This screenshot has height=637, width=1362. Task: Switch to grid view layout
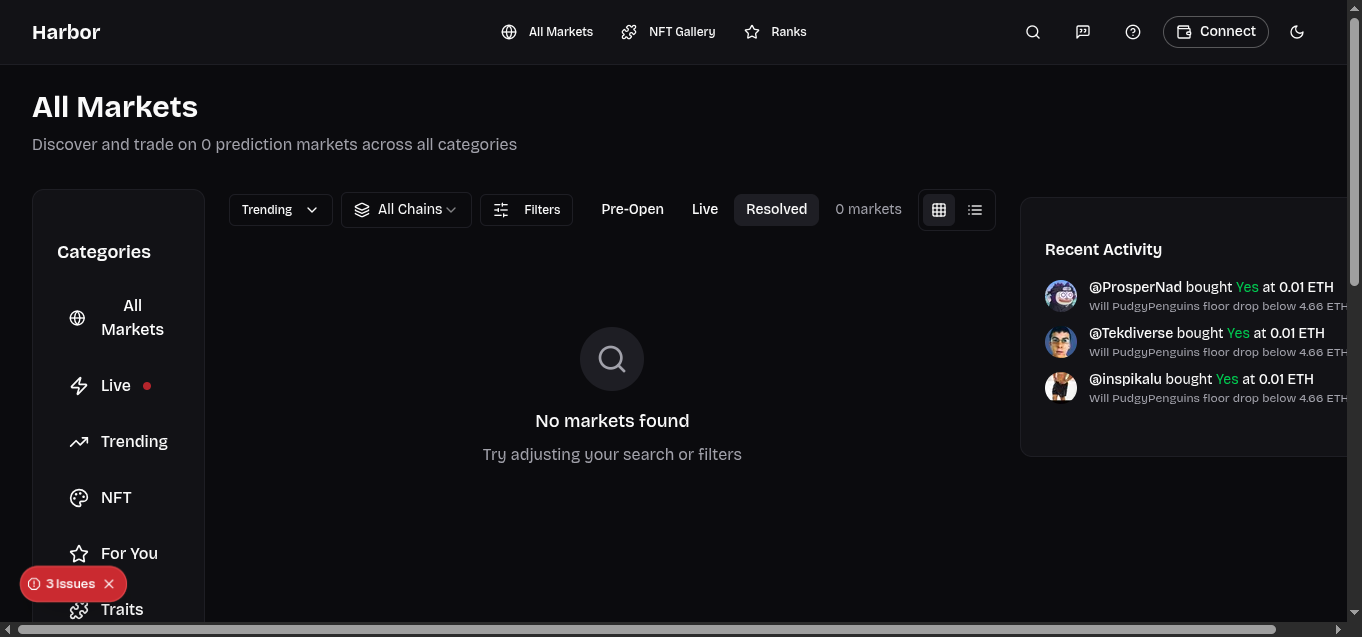click(x=938, y=209)
